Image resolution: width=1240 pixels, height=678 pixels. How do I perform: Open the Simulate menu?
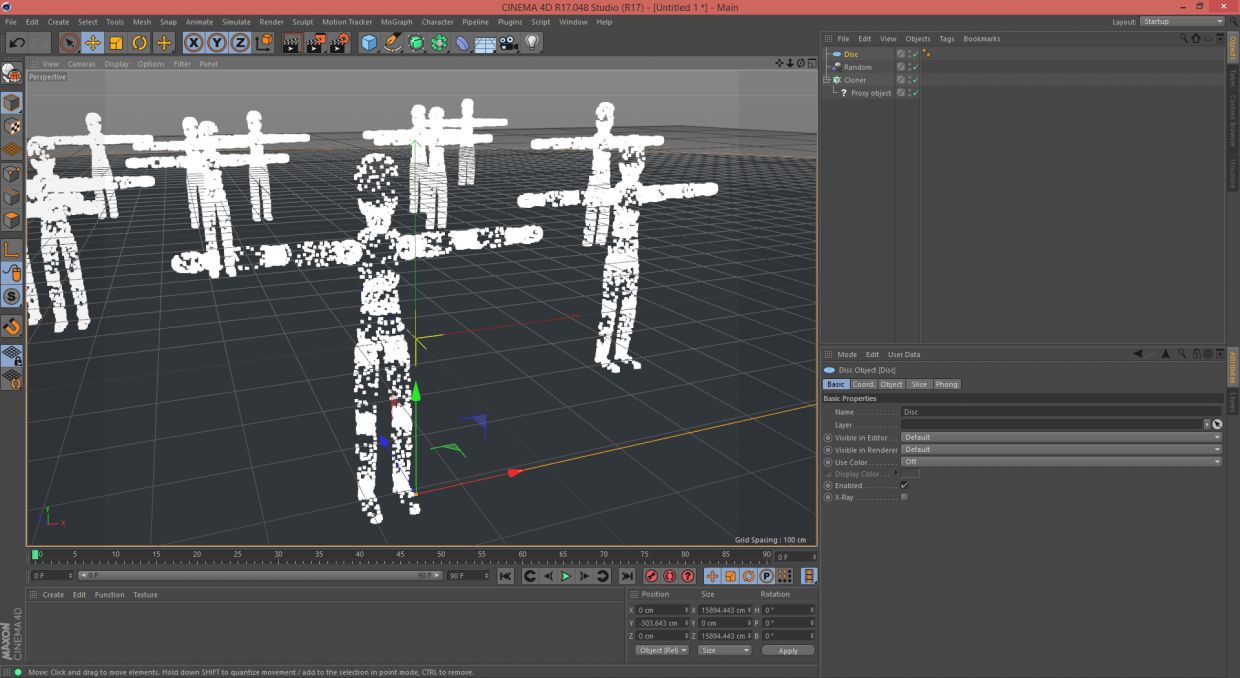[x=236, y=22]
